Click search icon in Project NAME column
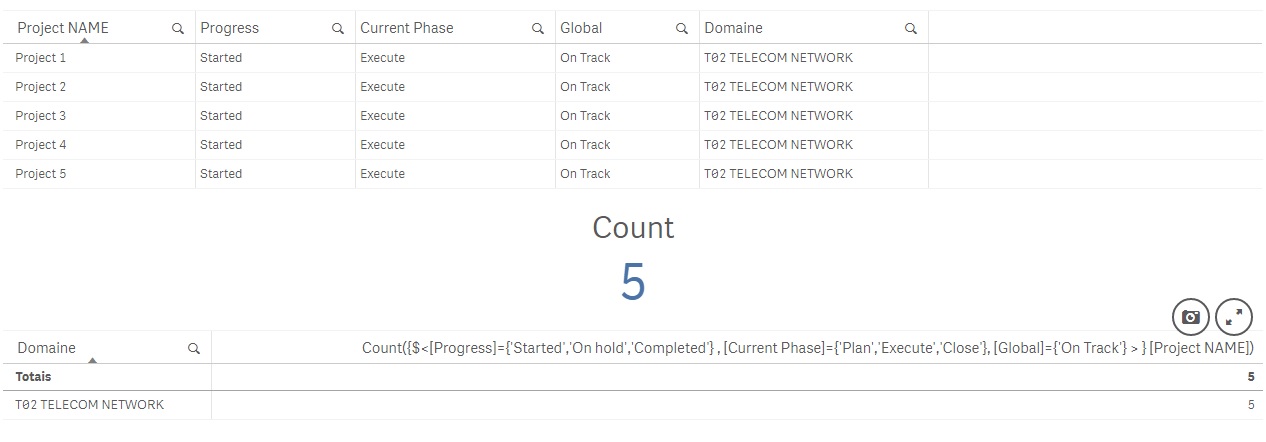This screenshot has width=1266, height=442. (178, 29)
